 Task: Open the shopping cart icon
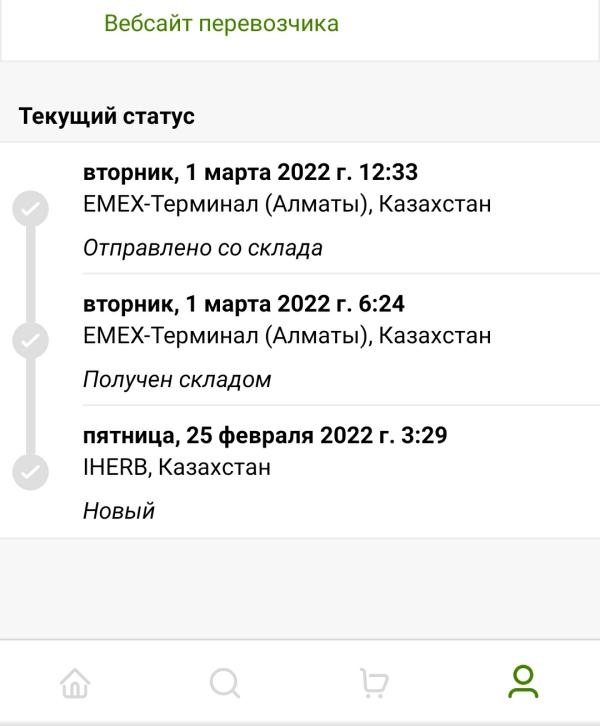pyautogui.click(x=374, y=682)
